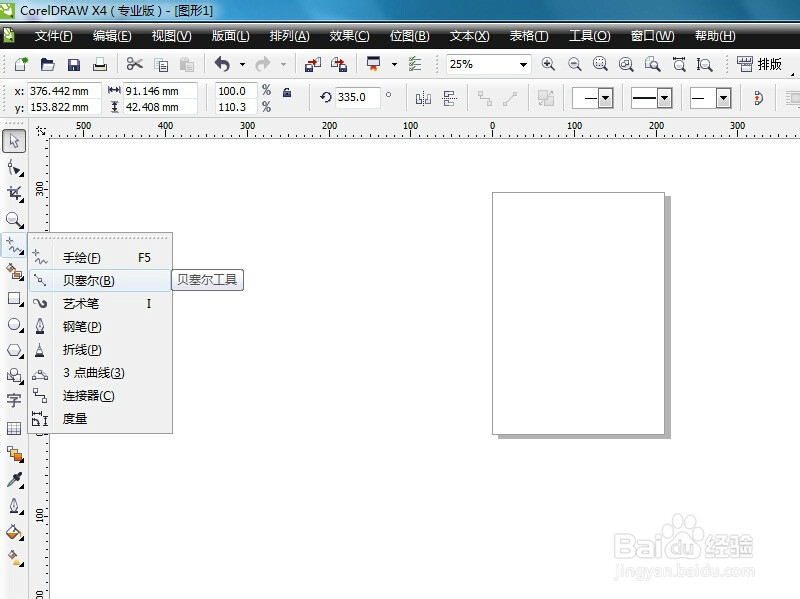Select the Eyedropper tool
This screenshot has height=599, width=800.
point(14,480)
